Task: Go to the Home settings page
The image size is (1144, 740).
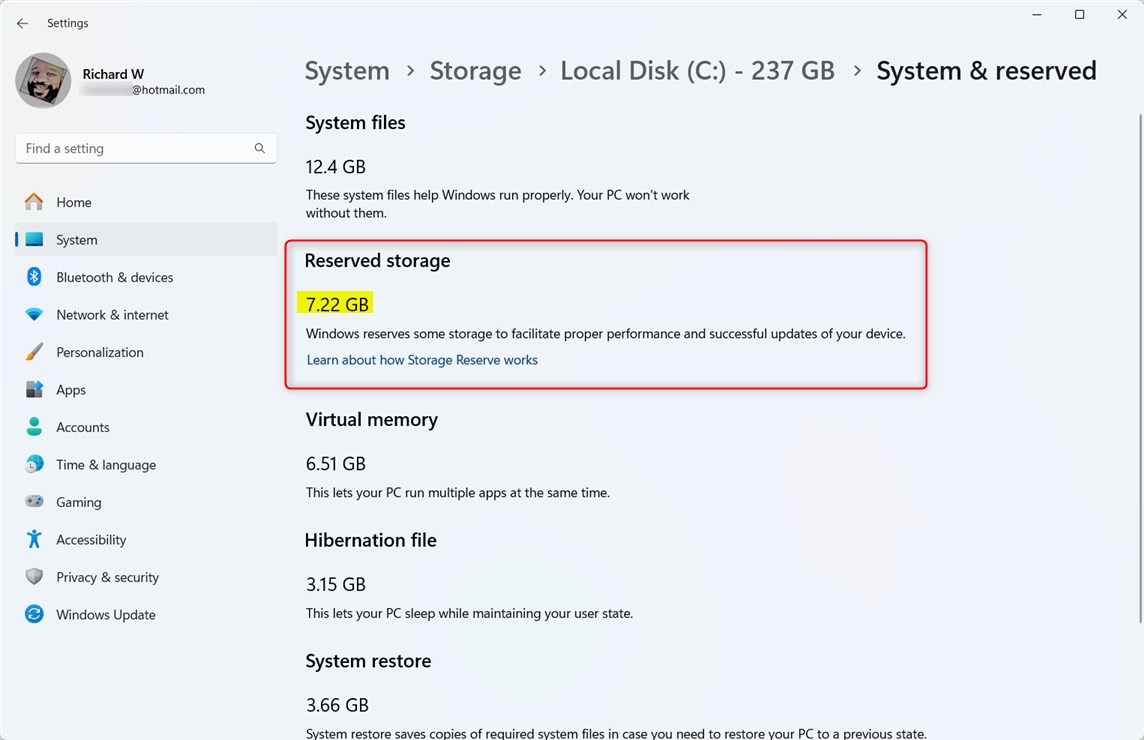Action: click(x=74, y=201)
